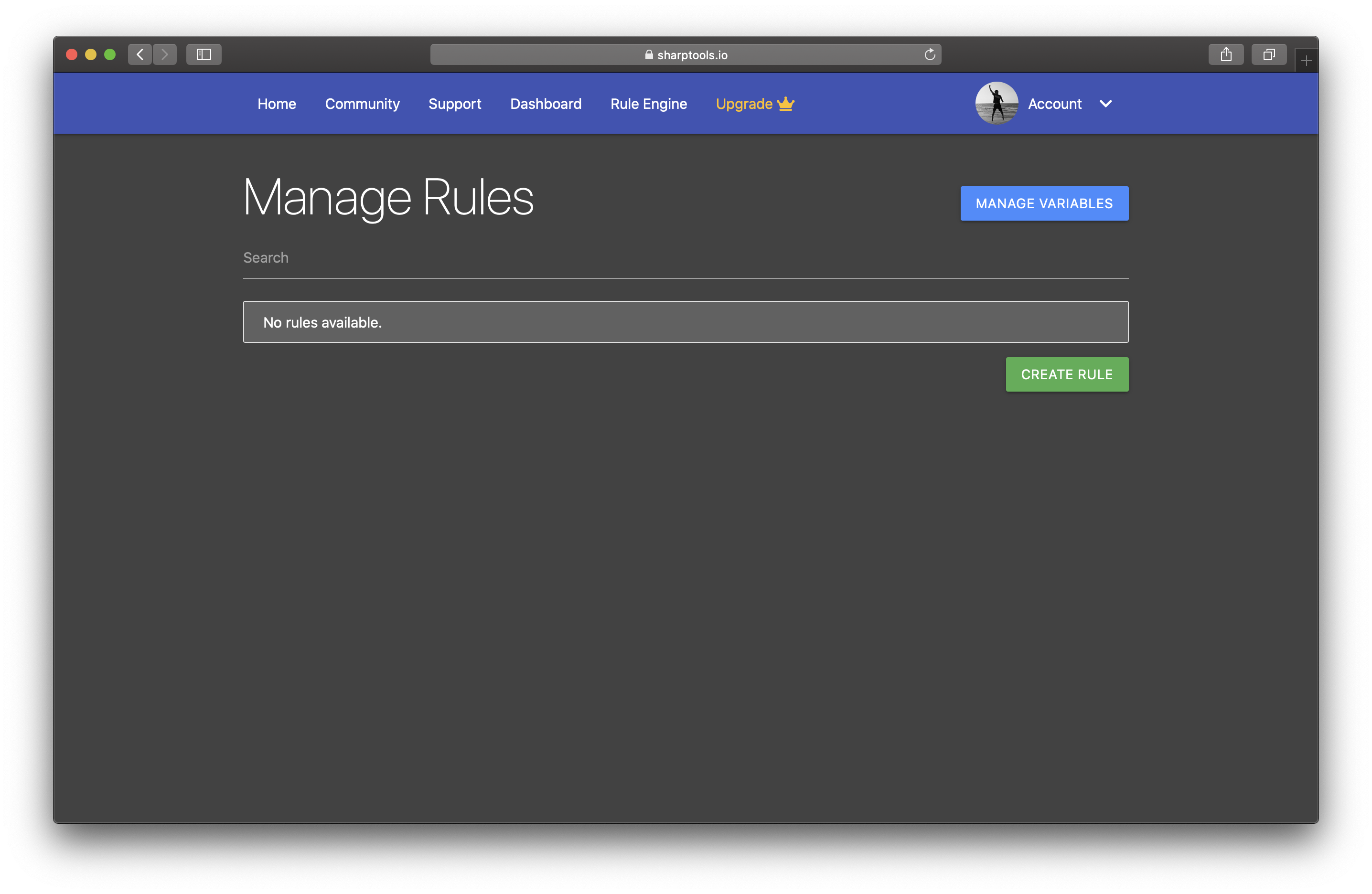Show all tabs overview icon
The height and width of the screenshot is (894, 1372).
(x=1268, y=54)
